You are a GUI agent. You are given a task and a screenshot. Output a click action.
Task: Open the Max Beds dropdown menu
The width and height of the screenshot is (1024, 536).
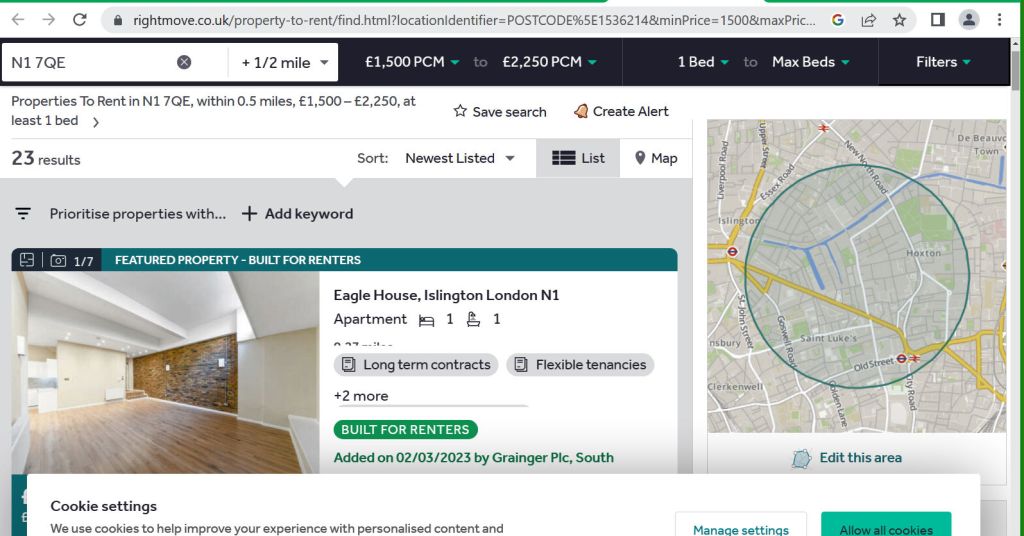(810, 62)
